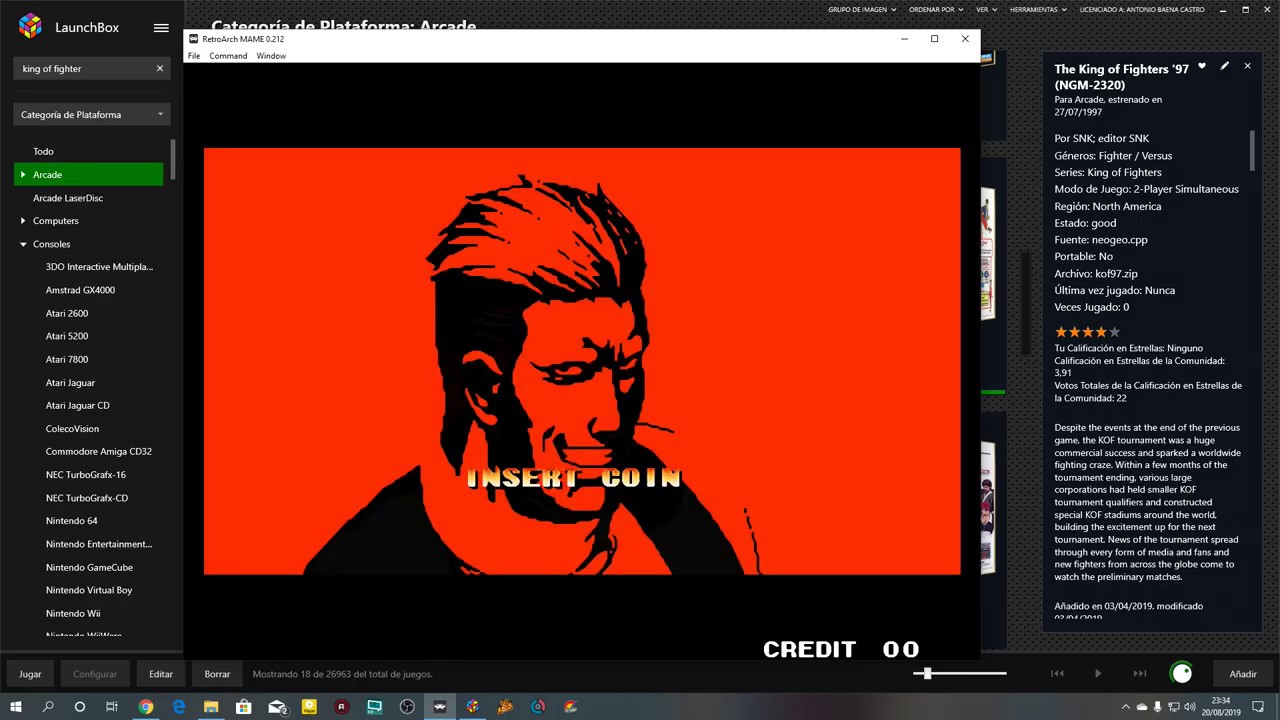The width and height of the screenshot is (1280, 720).
Task: Open Google Chrome from taskbar
Action: click(x=146, y=706)
